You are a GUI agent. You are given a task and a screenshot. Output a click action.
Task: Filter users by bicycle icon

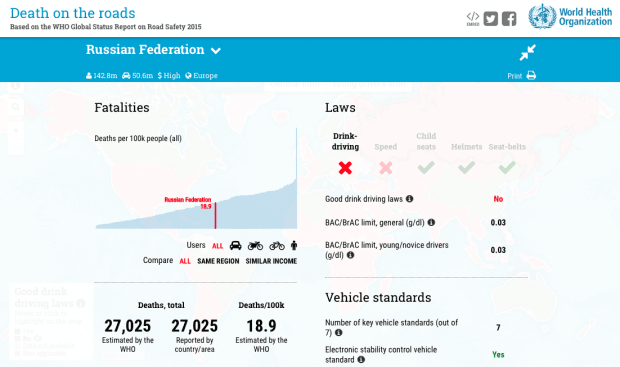[x=277, y=246]
